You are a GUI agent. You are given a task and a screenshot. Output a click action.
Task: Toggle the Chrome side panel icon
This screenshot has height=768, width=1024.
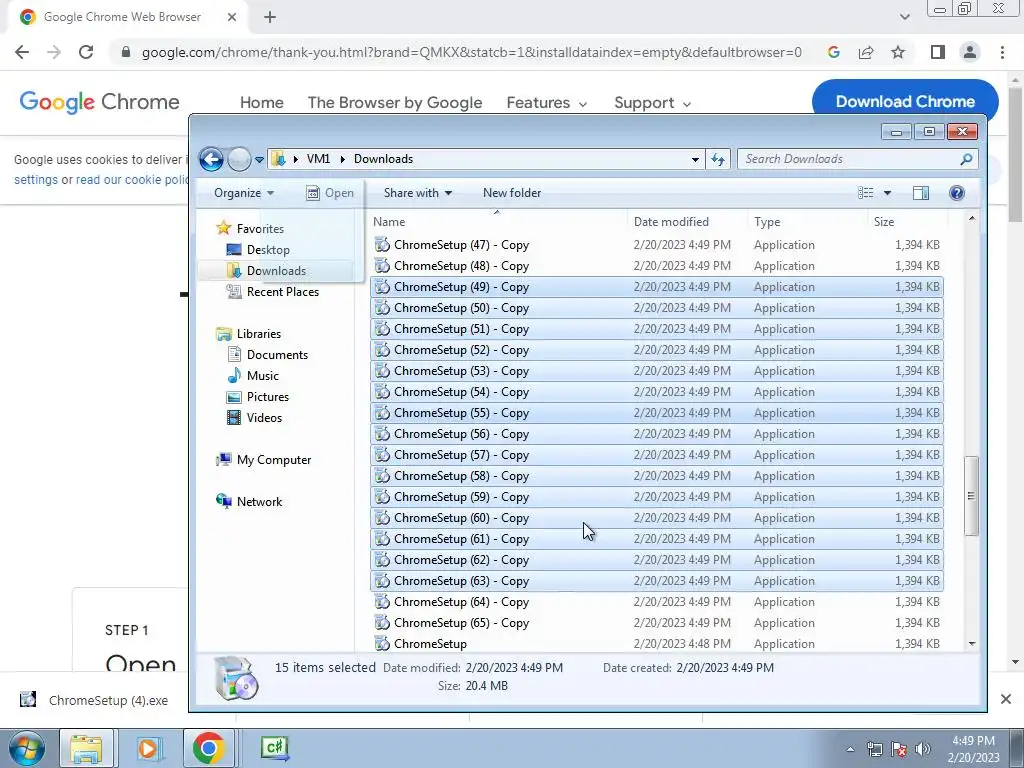tap(938, 52)
